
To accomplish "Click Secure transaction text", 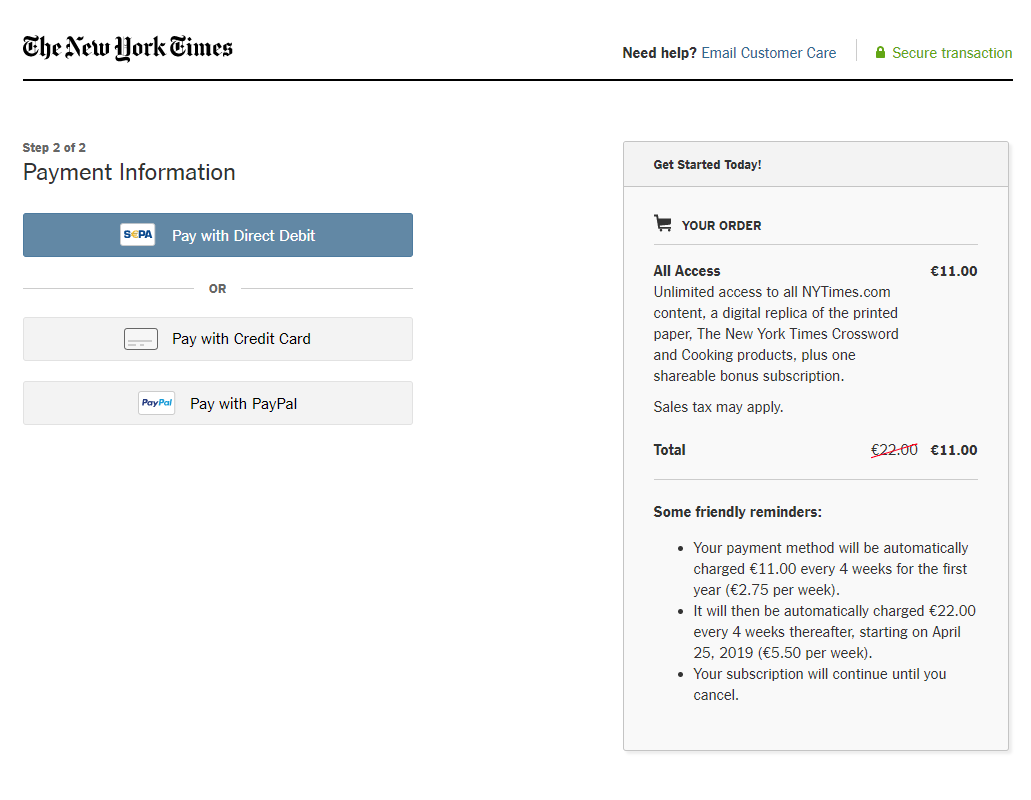I will 952,53.
